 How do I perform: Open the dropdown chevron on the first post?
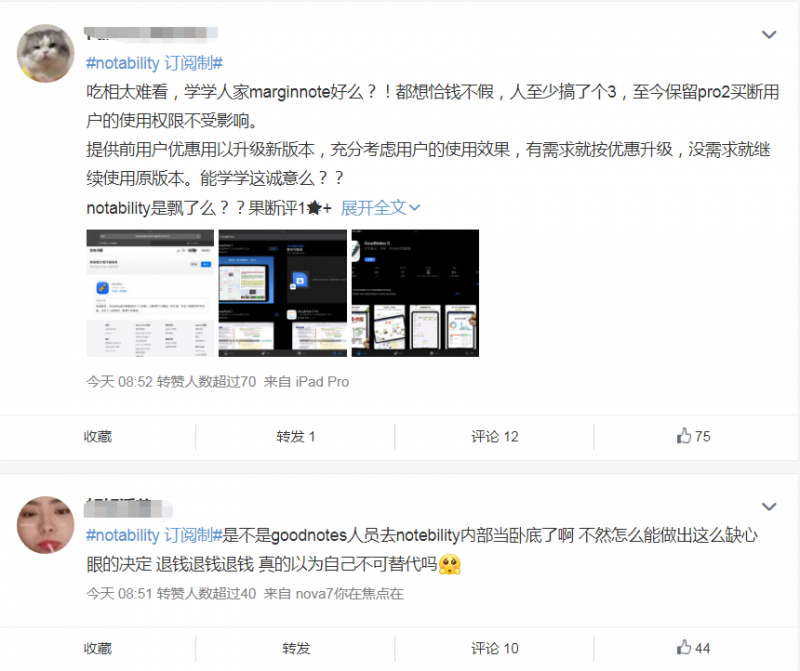pos(769,35)
